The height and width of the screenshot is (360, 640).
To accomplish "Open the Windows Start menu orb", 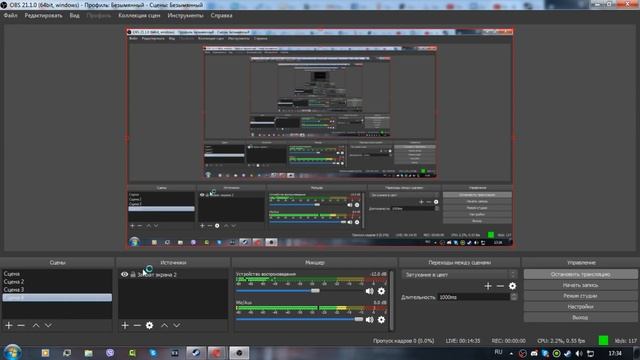I will [x=13, y=352].
